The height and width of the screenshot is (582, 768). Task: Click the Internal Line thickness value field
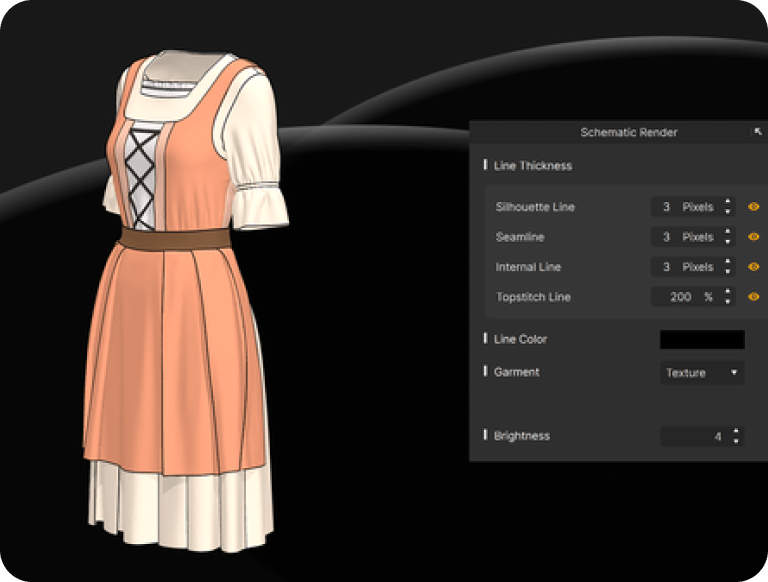click(x=666, y=267)
